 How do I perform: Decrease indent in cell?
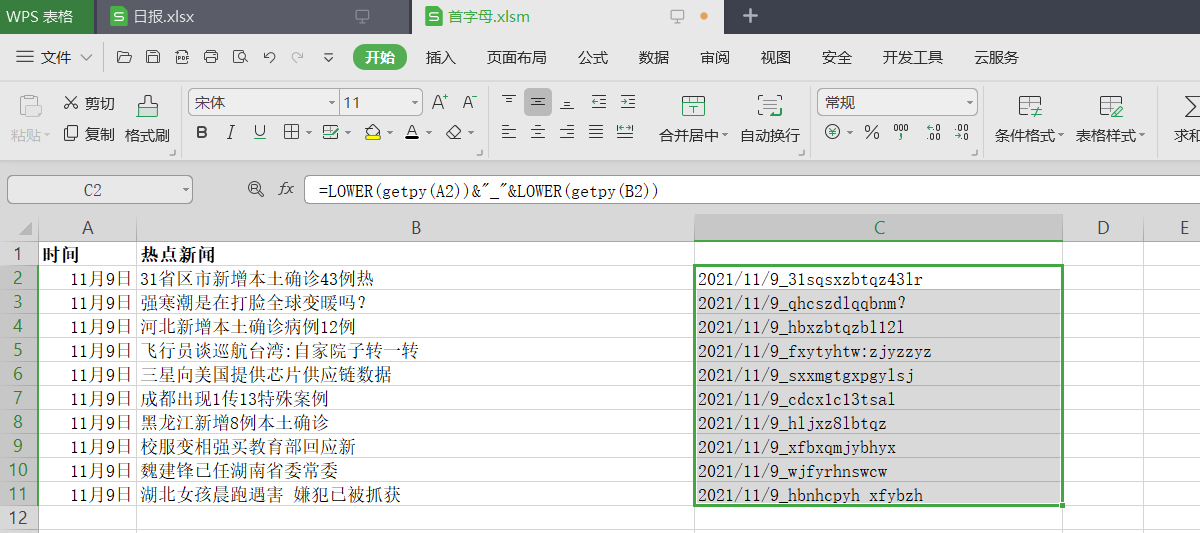[x=598, y=101]
